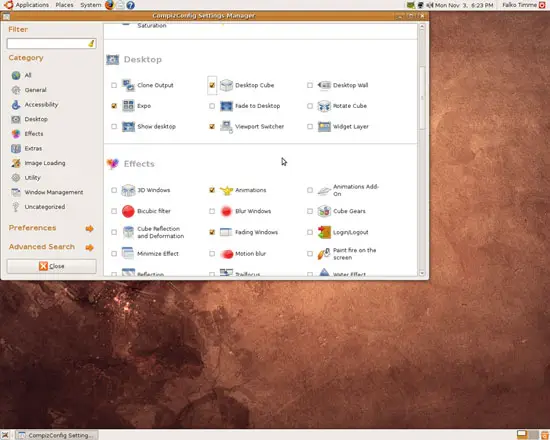Open the Animations plugin icon
550x440 pixels.
pos(226,190)
